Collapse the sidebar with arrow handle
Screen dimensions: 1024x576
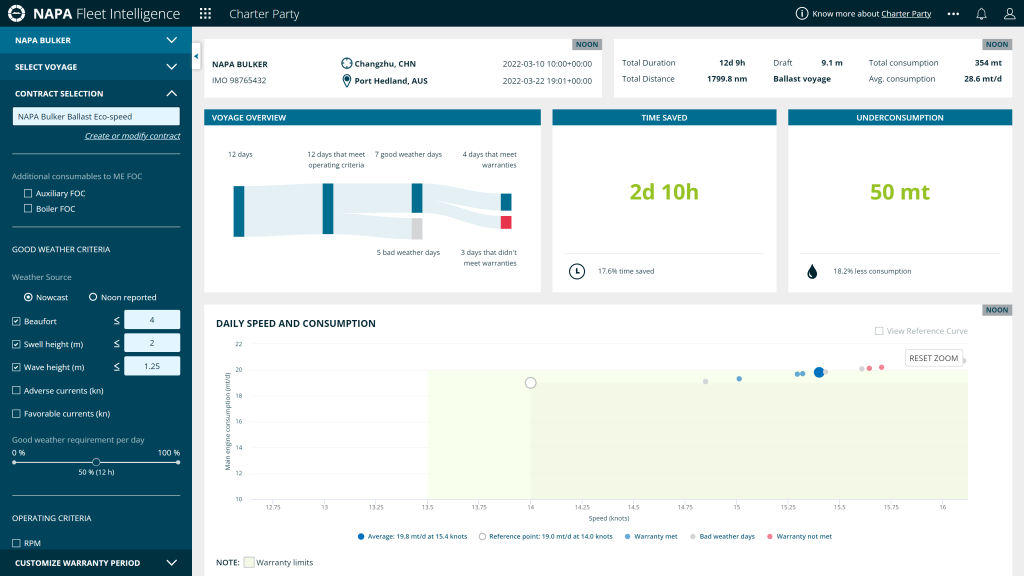(x=196, y=57)
